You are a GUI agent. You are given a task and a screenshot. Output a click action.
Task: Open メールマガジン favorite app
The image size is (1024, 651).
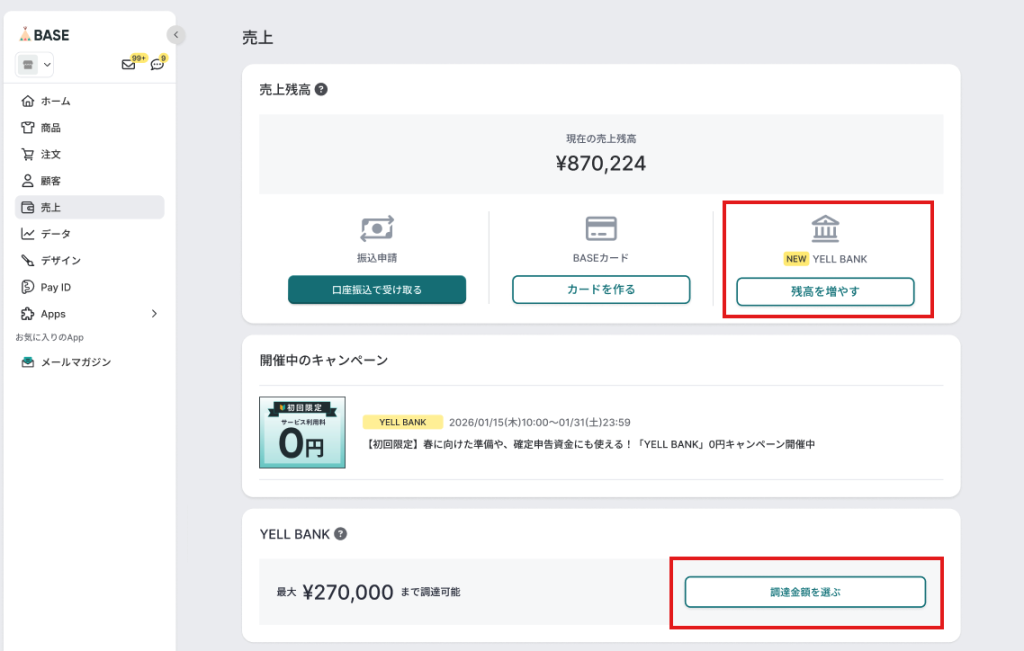tap(75, 362)
